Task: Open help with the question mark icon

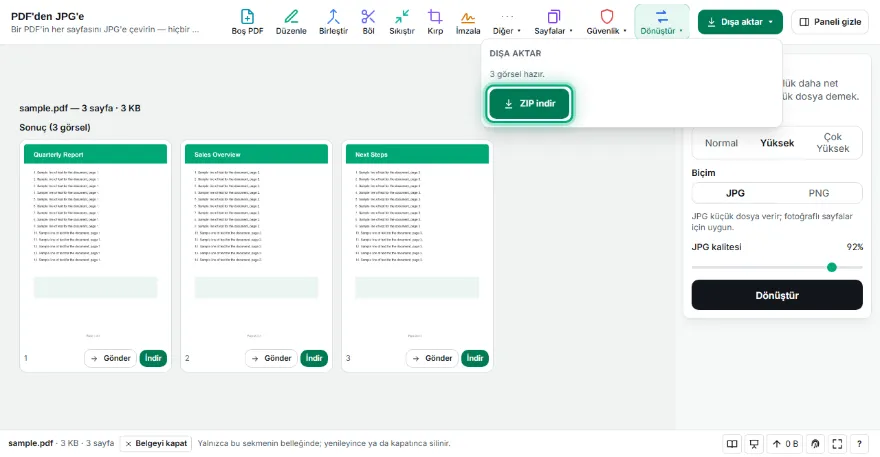Action: [859, 444]
